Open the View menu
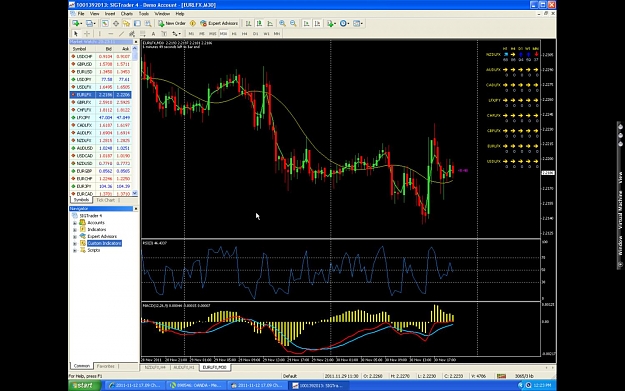The width and height of the screenshot is (625, 391). click(94, 14)
